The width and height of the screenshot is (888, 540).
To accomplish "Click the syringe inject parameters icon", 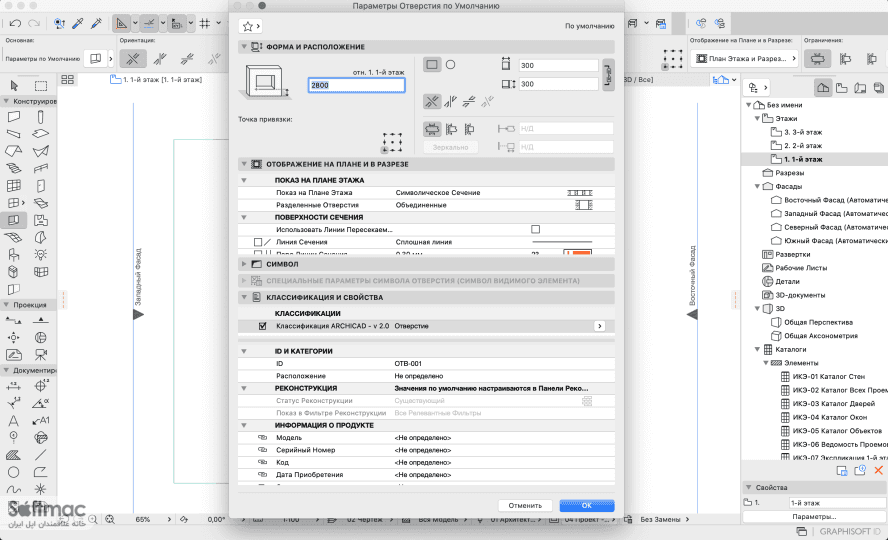I will tap(96, 23).
